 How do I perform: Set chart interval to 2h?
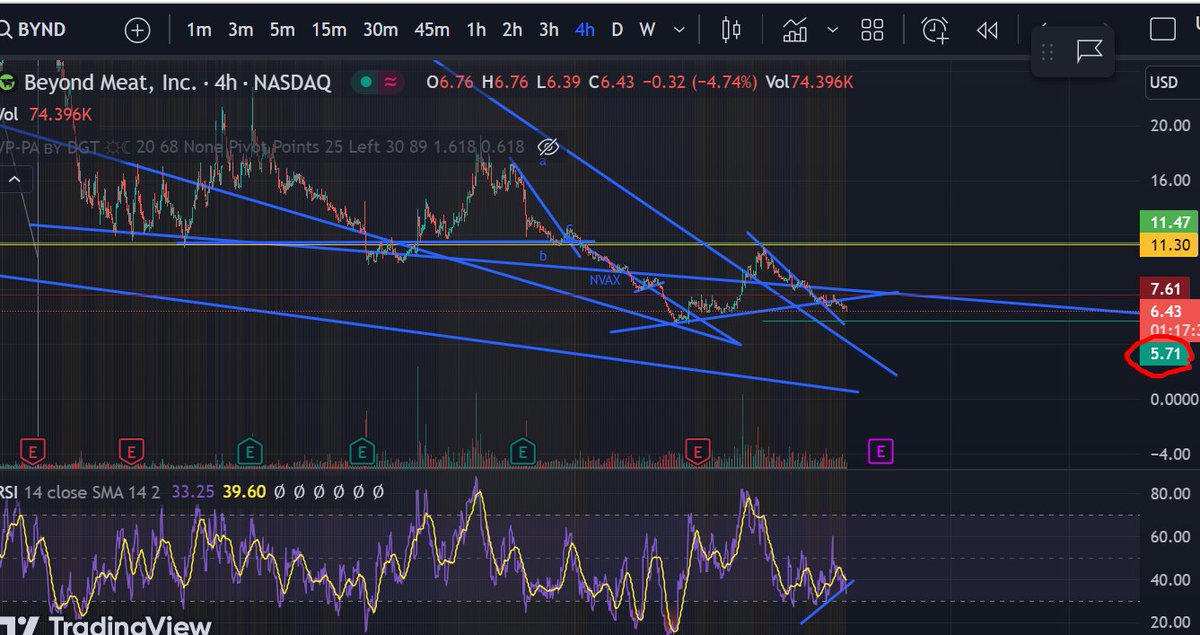point(512,30)
